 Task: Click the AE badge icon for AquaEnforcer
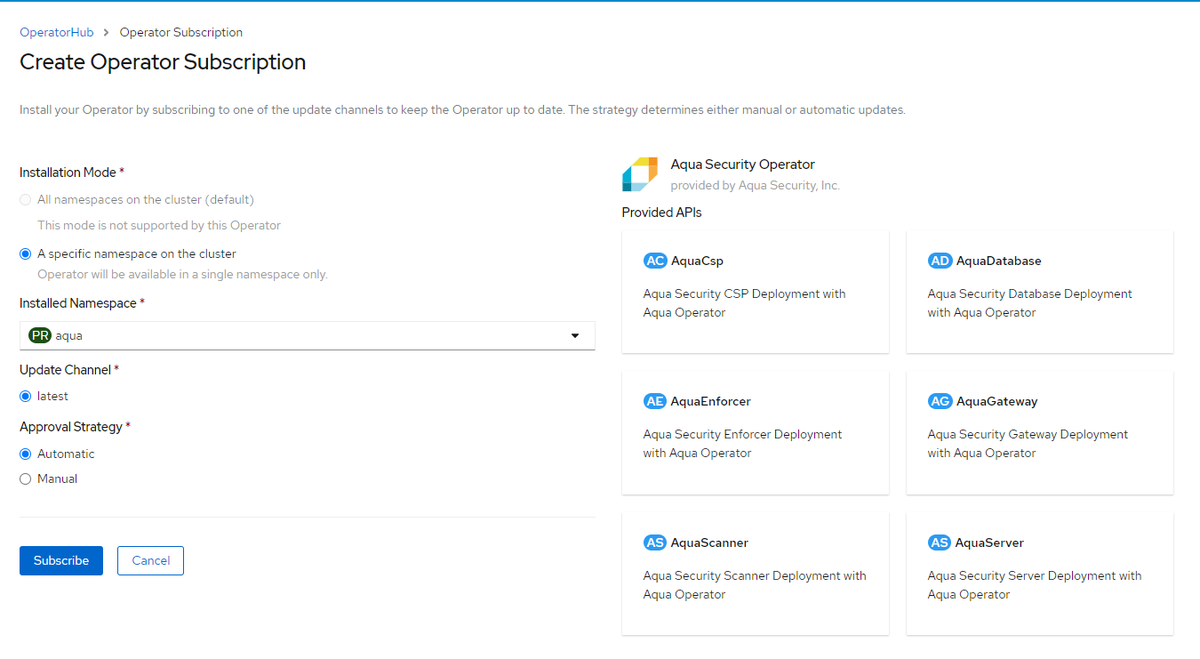pos(655,401)
